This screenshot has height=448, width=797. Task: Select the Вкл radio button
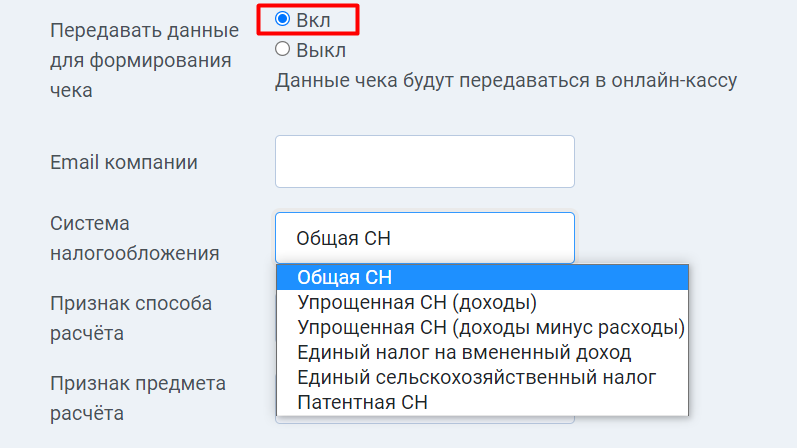click(283, 19)
